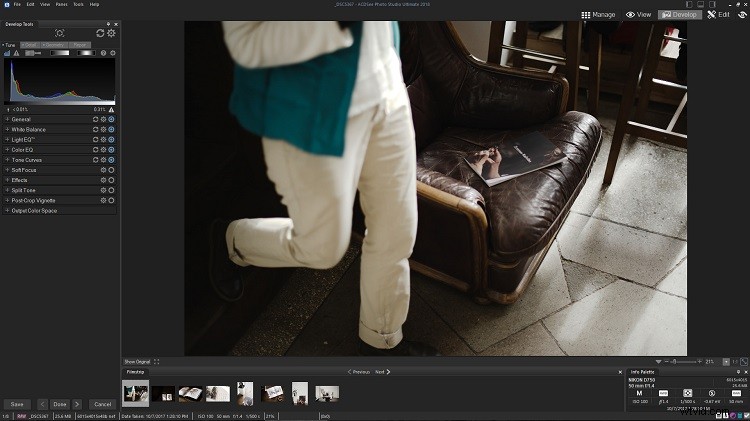Open Split Tone gear options

click(x=103, y=190)
